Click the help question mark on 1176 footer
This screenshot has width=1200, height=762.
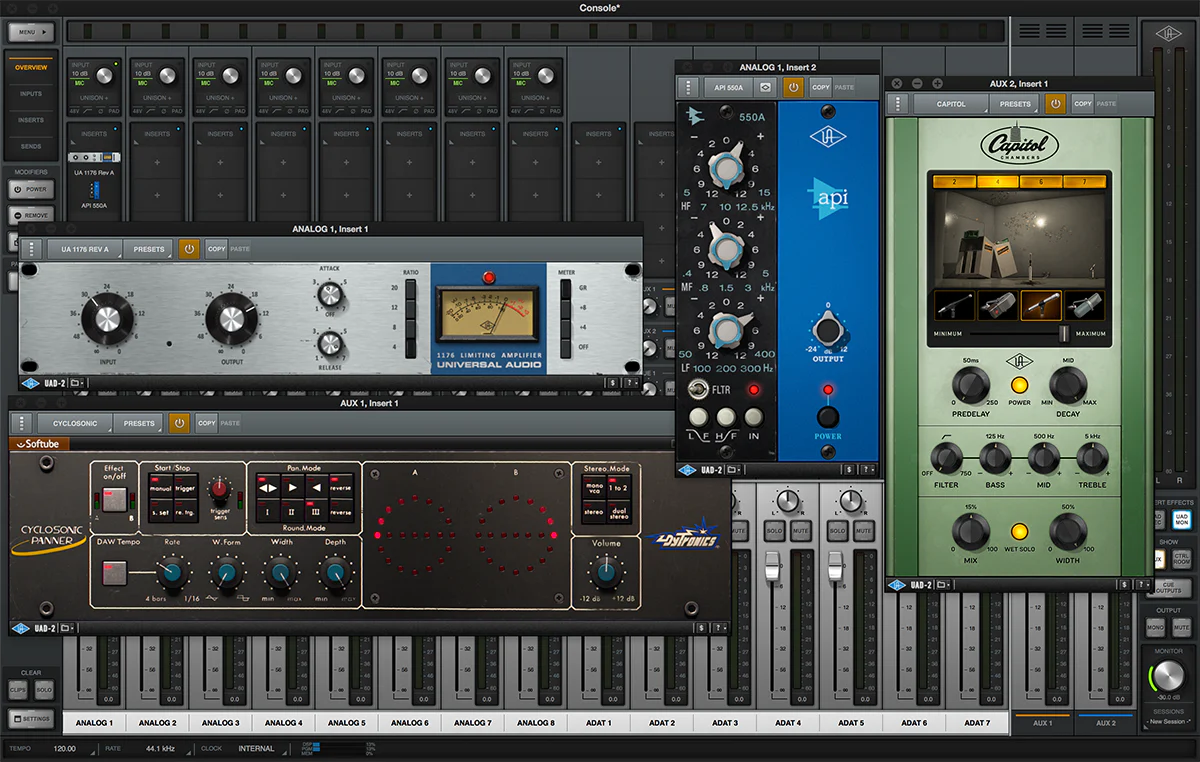[x=628, y=382]
